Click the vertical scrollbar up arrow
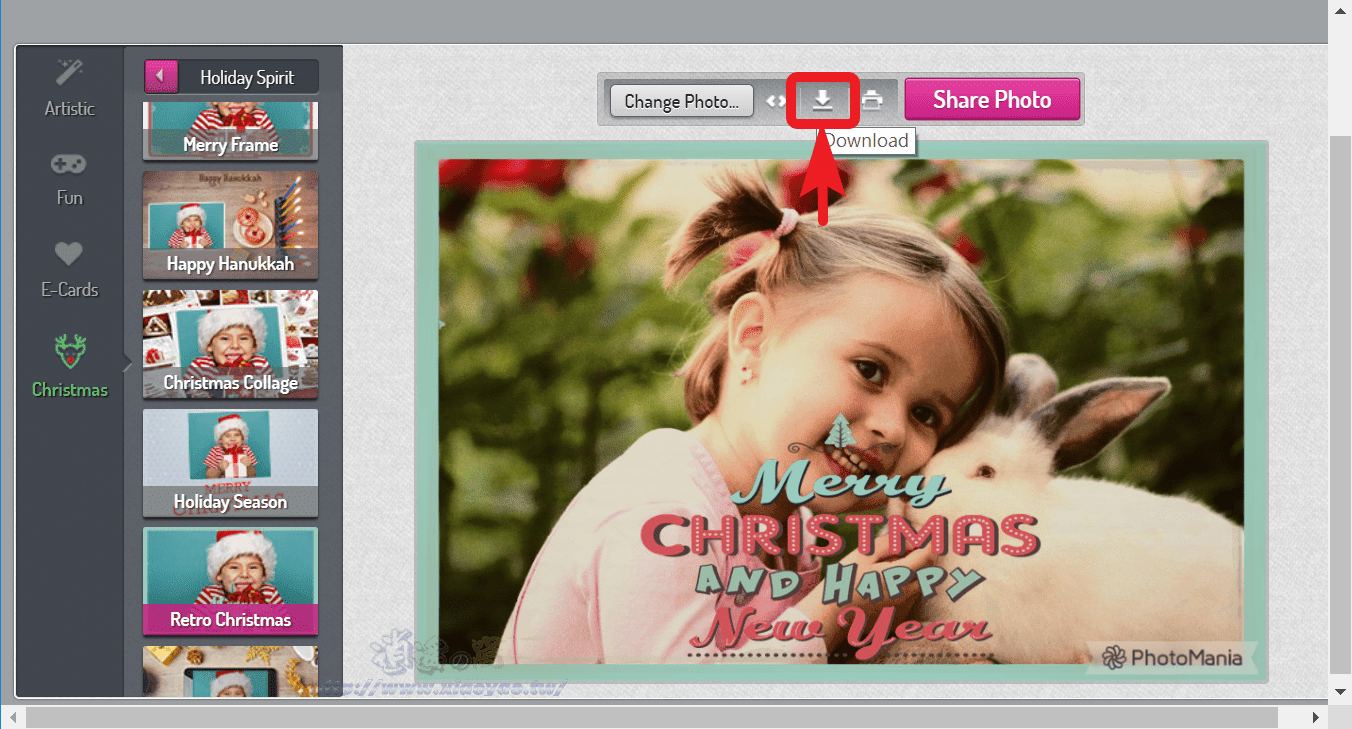Screen dimensions: 1352x729 (1341, 9)
